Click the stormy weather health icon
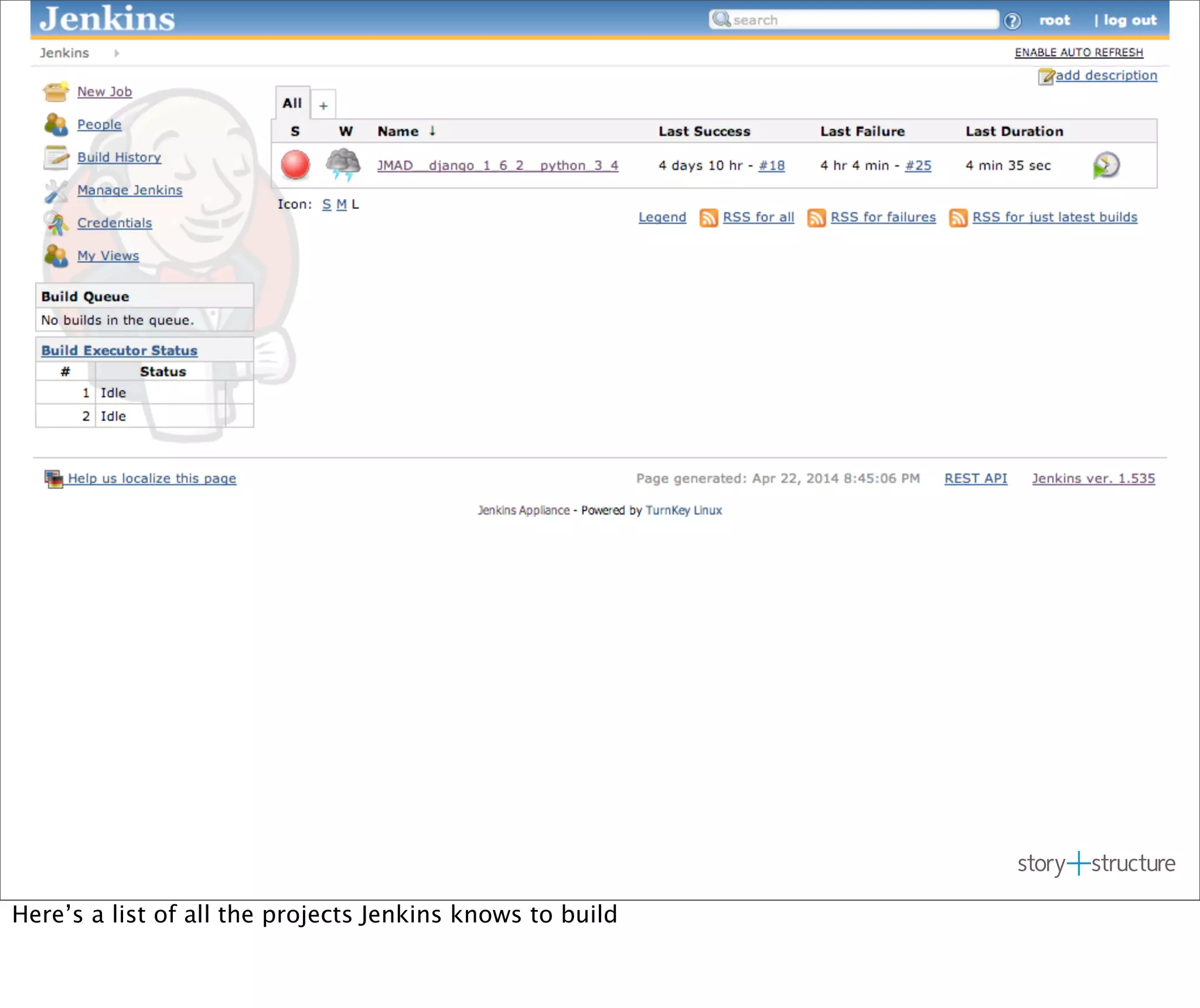Viewport: 1200px width, 1008px height. pyautogui.click(x=343, y=164)
